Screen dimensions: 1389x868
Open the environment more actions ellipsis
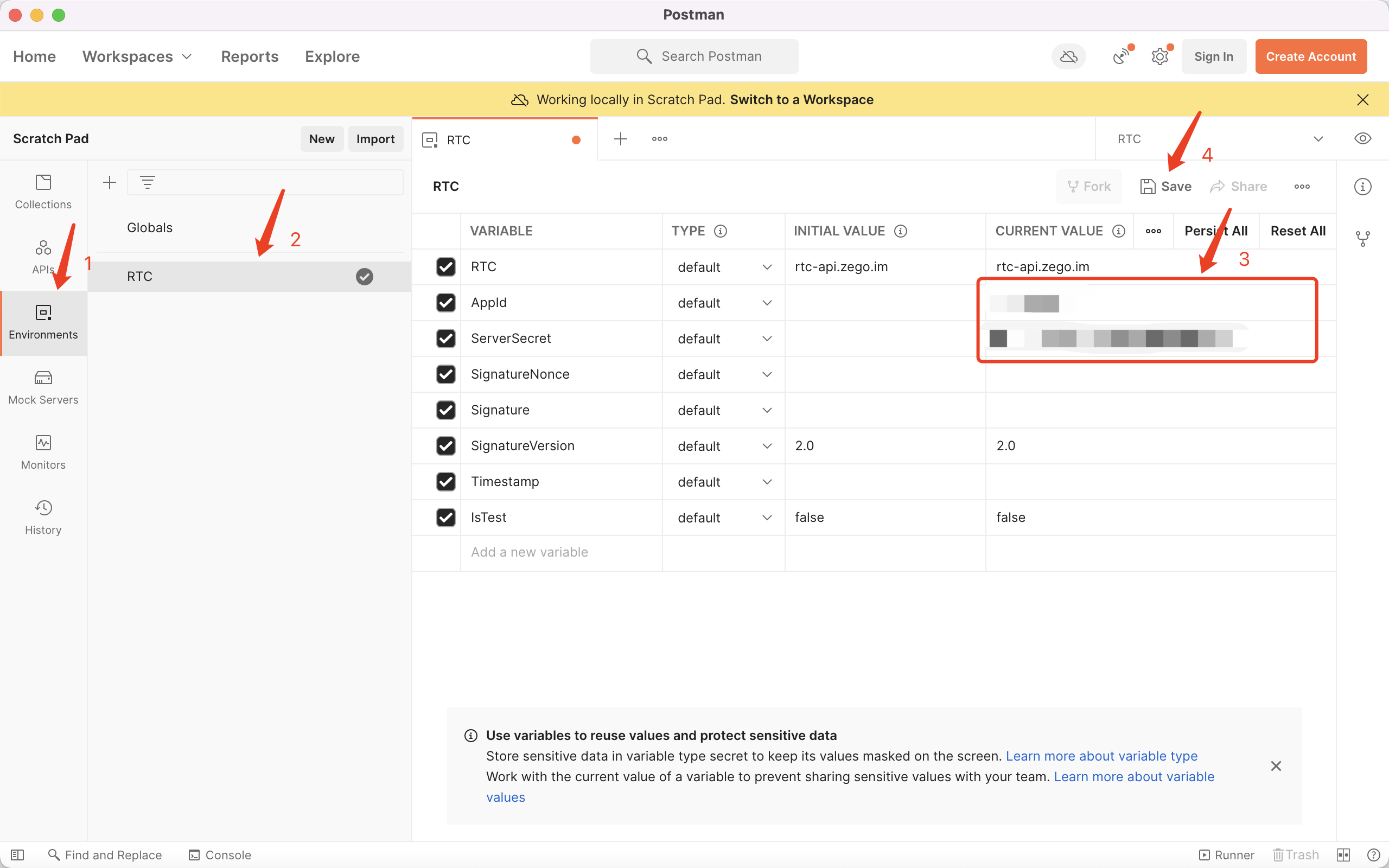[x=1302, y=187]
